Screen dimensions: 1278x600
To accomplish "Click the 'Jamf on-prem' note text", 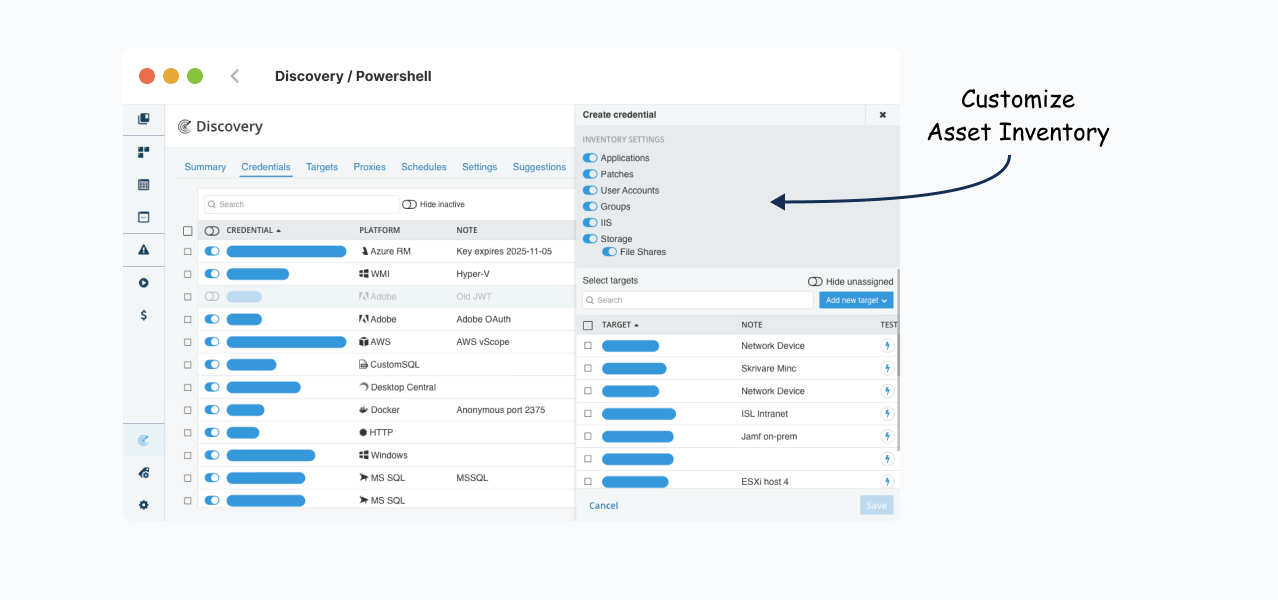I will [x=769, y=437].
